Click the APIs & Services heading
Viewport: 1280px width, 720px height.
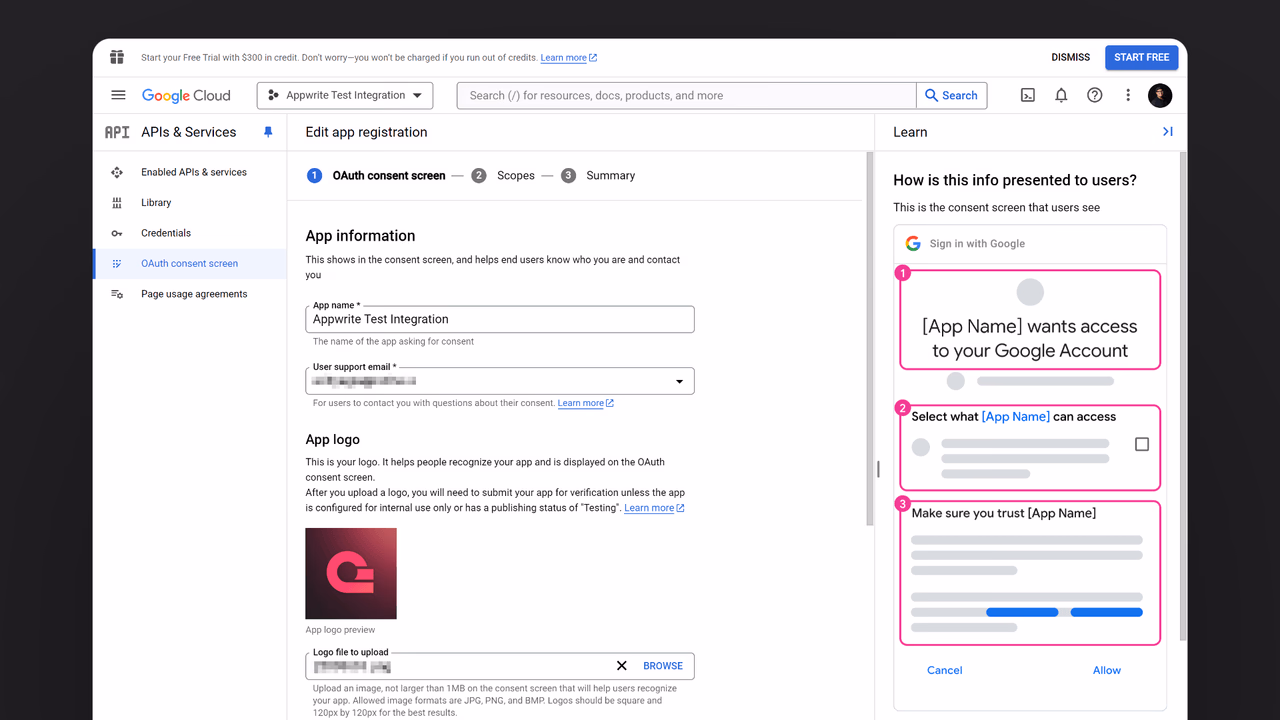189,132
